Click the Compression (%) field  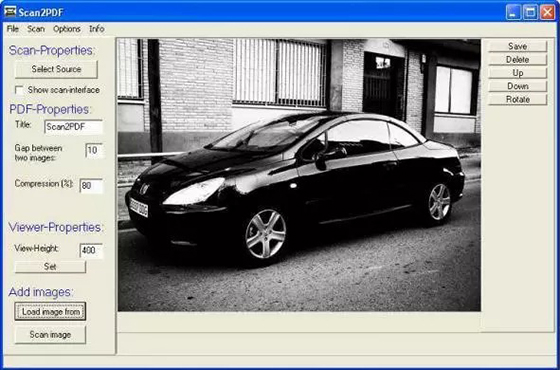coord(91,186)
